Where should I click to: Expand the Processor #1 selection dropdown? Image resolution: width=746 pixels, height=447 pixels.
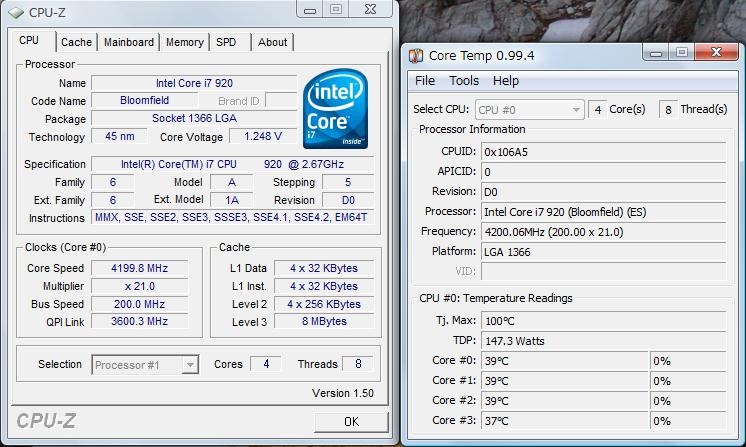tap(190, 365)
